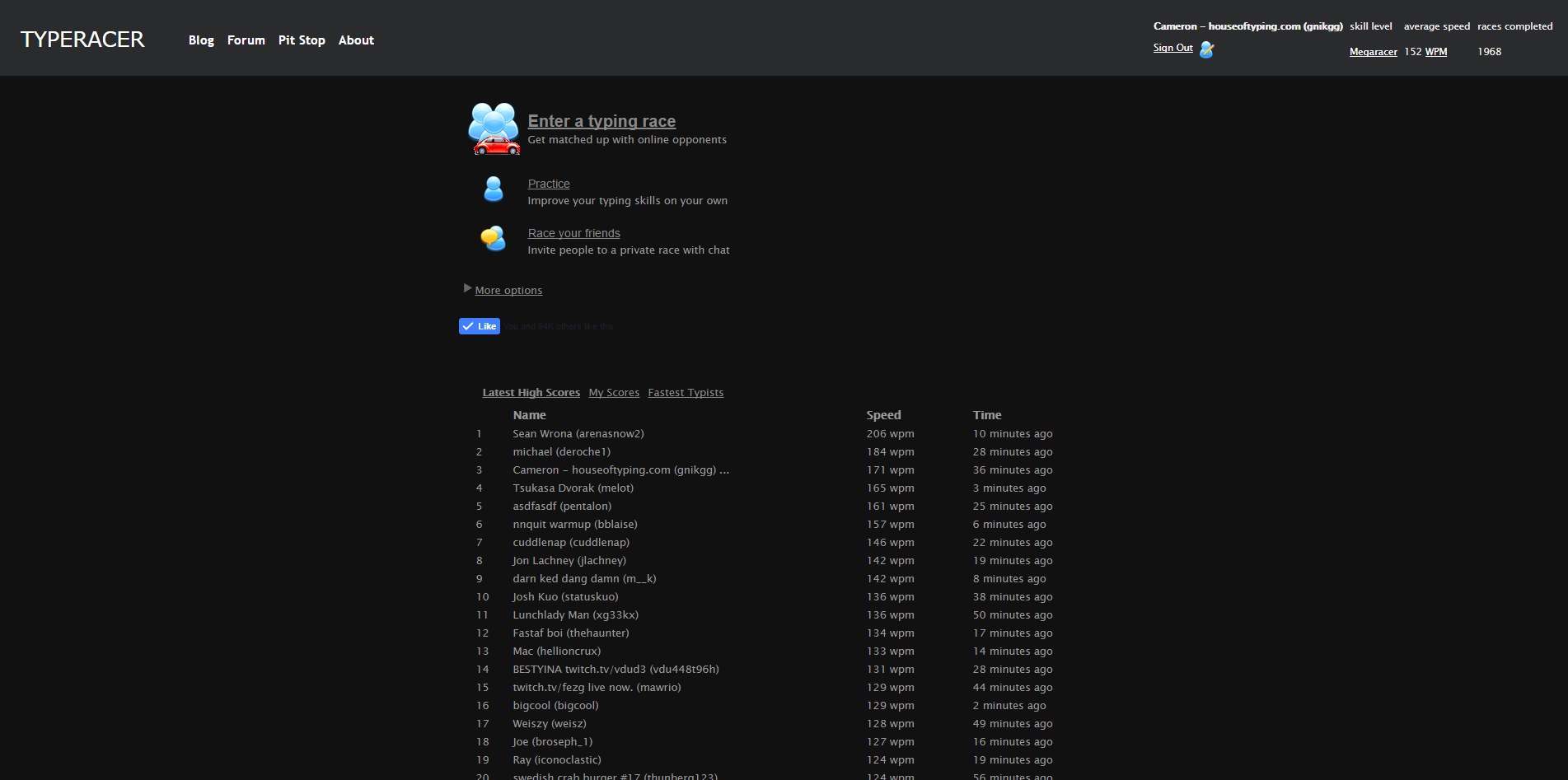Screen dimensions: 1568x780
Task: Click the Time column header
Action: click(987, 415)
